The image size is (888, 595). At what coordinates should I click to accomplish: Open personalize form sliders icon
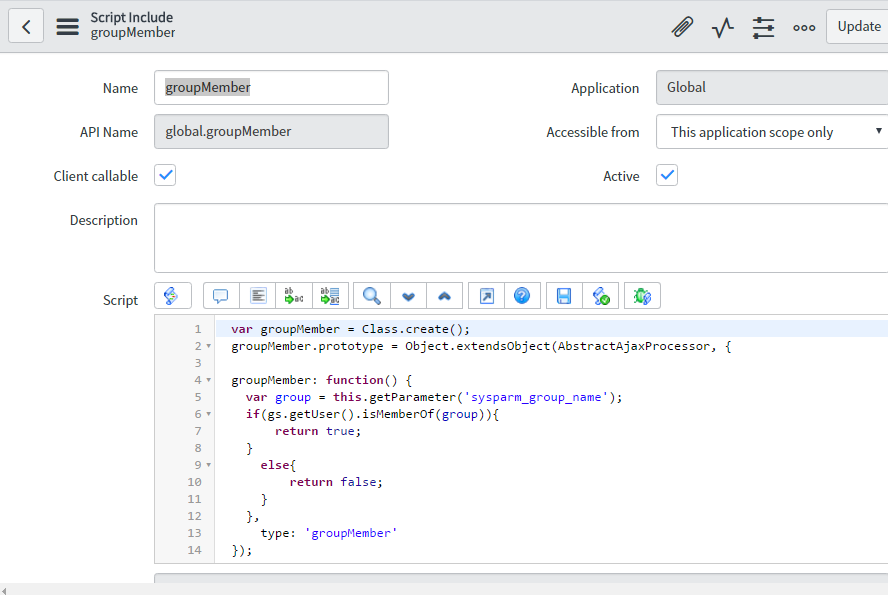point(763,27)
